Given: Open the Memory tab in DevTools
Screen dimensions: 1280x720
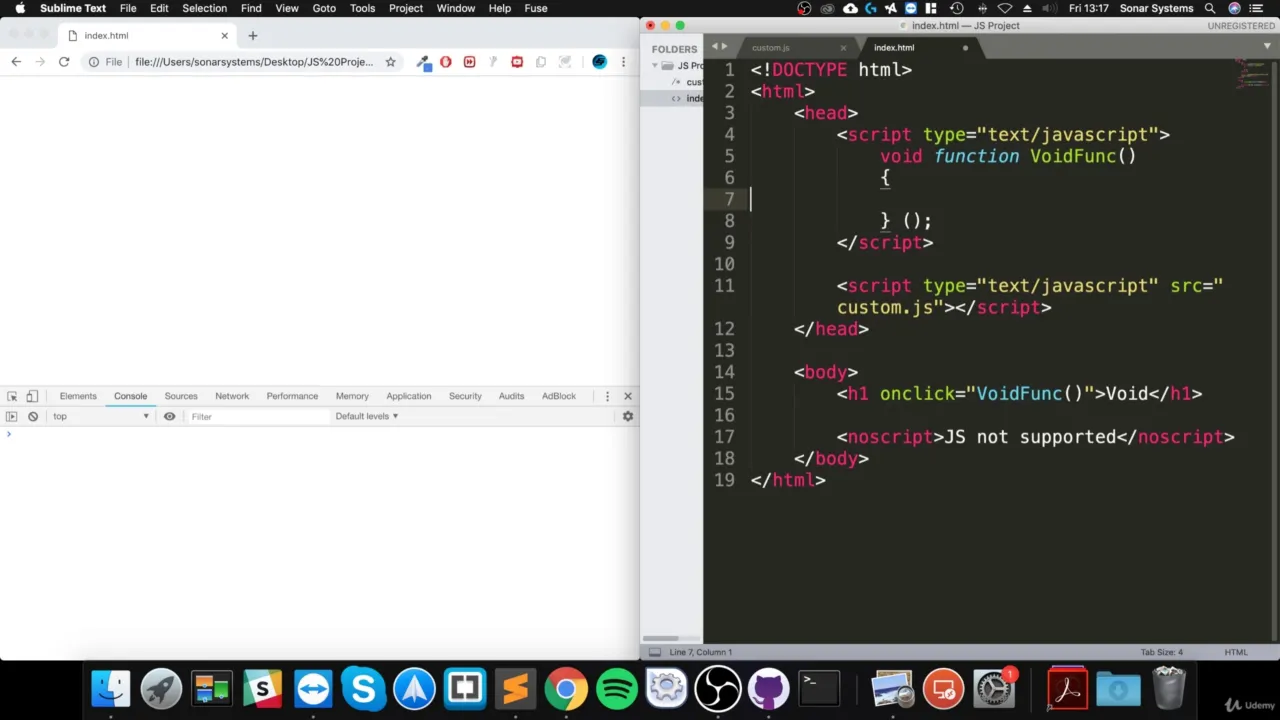Looking at the screenshot, I should [x=352, y=396].
